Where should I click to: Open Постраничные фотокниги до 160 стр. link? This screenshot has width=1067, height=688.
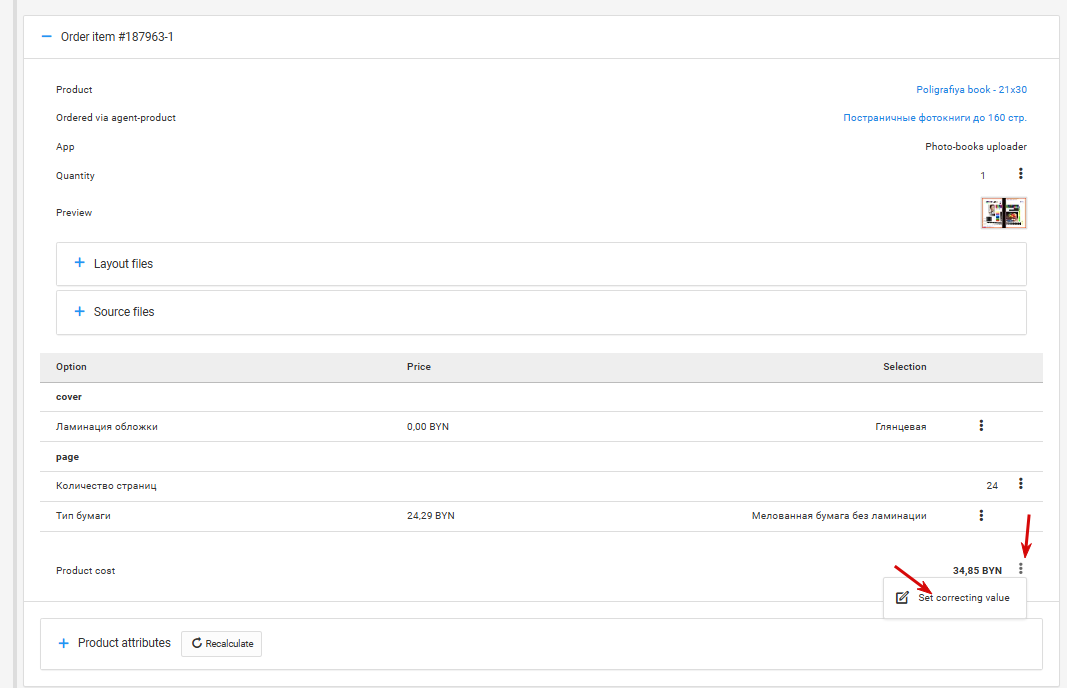click(x=934, y=118)
